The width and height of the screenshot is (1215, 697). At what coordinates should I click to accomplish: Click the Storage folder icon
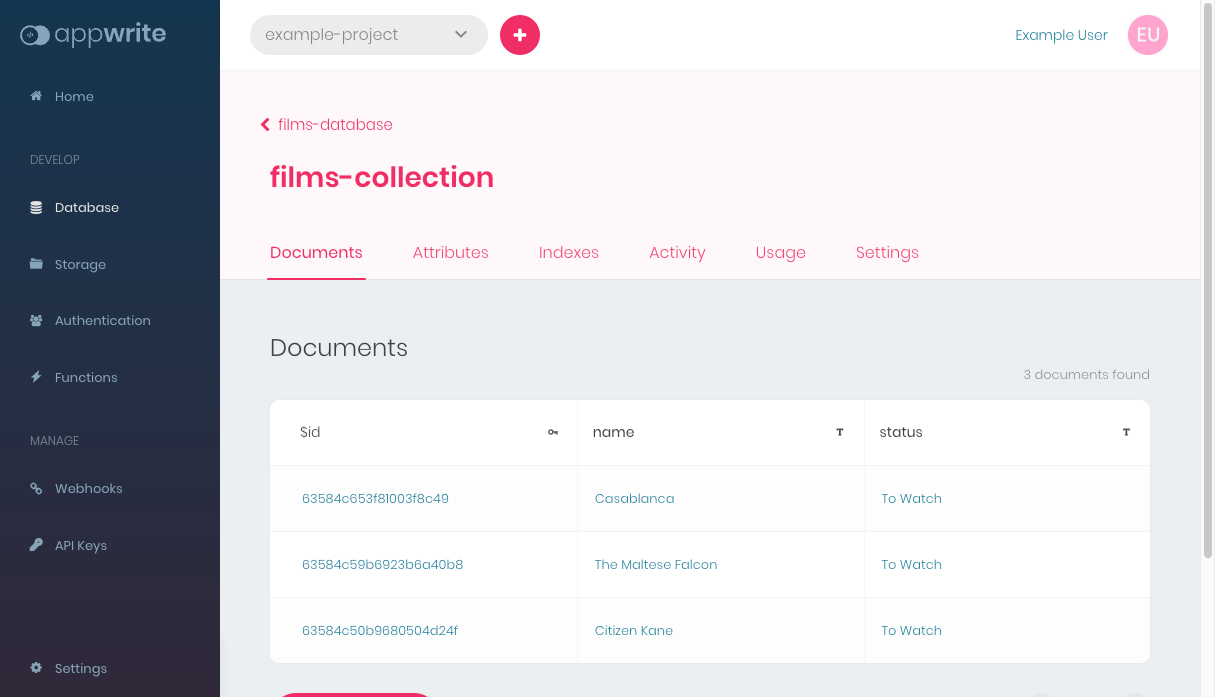(37, 264)
